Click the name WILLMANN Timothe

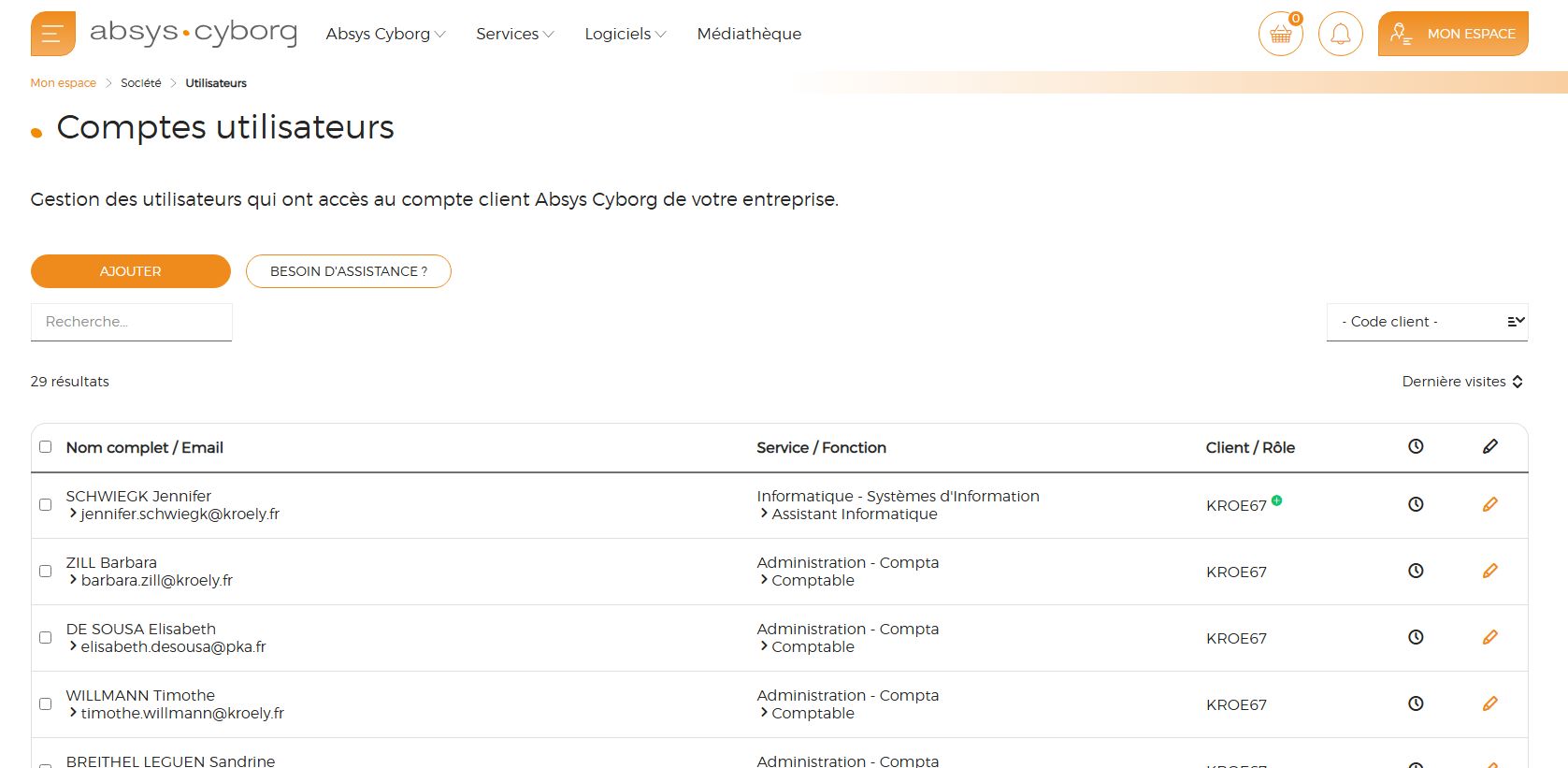(140, 695)
